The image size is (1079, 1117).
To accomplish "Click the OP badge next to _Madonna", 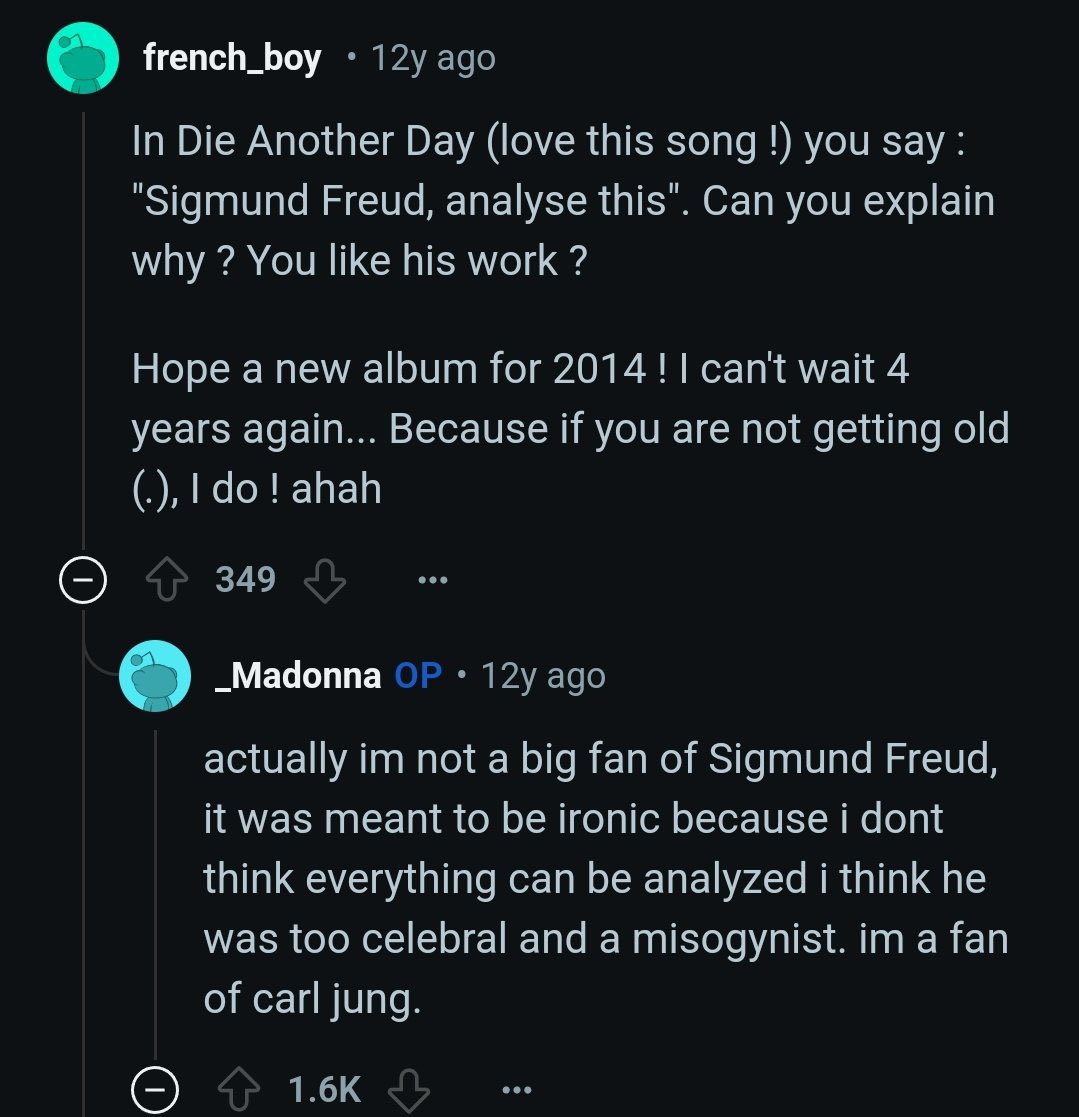I will tap(418, 677).
